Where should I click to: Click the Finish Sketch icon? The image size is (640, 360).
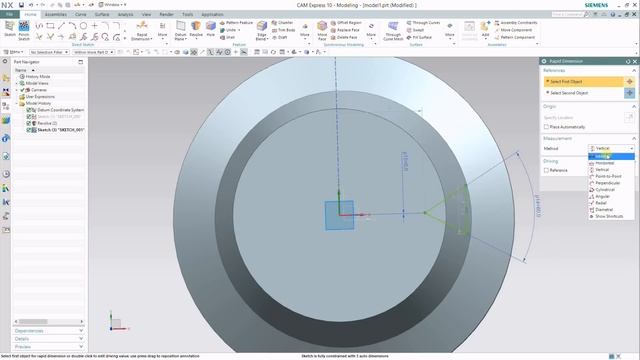[x=24, y=27]
